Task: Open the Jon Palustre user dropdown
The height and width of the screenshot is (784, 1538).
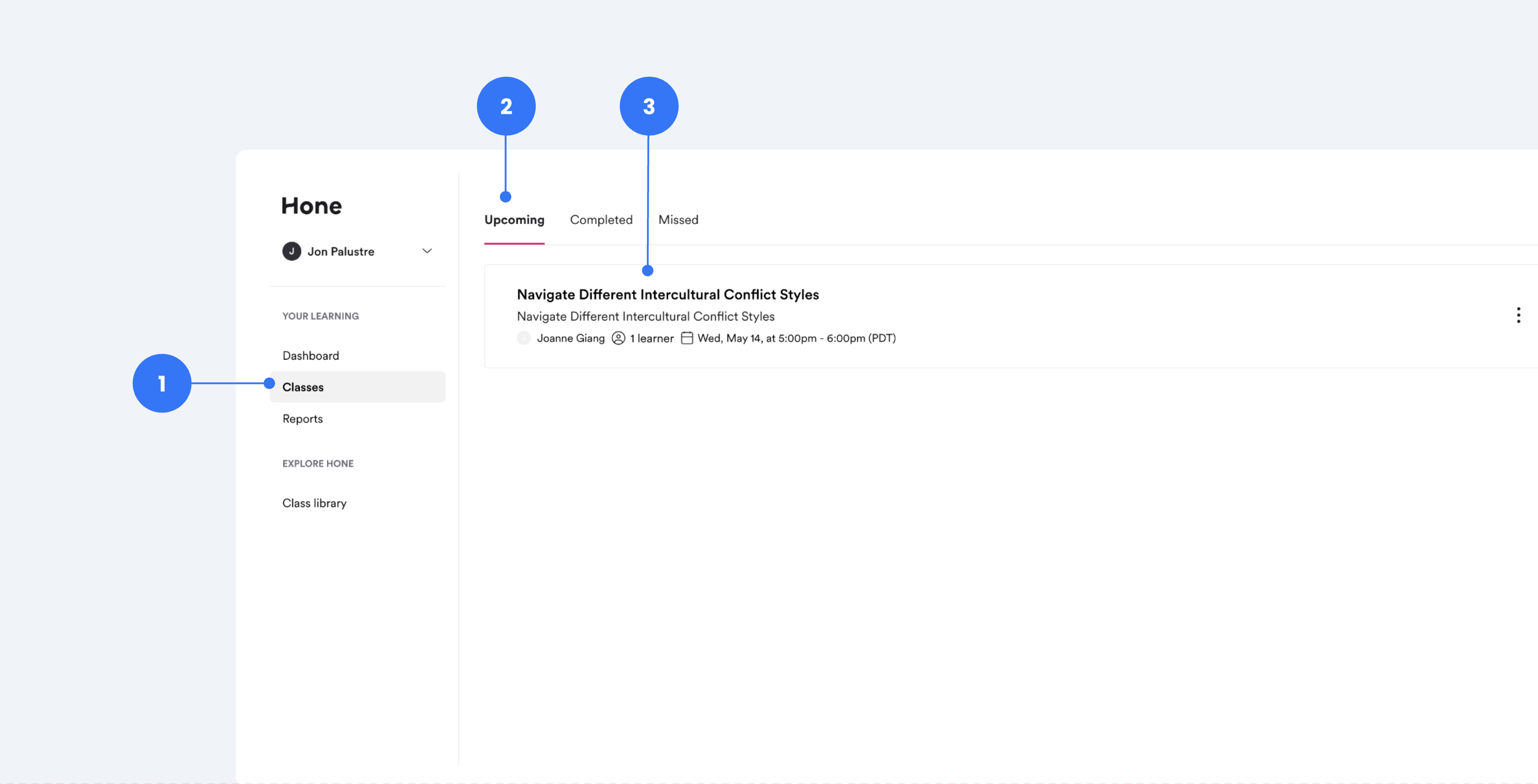Action: [341, 252]
